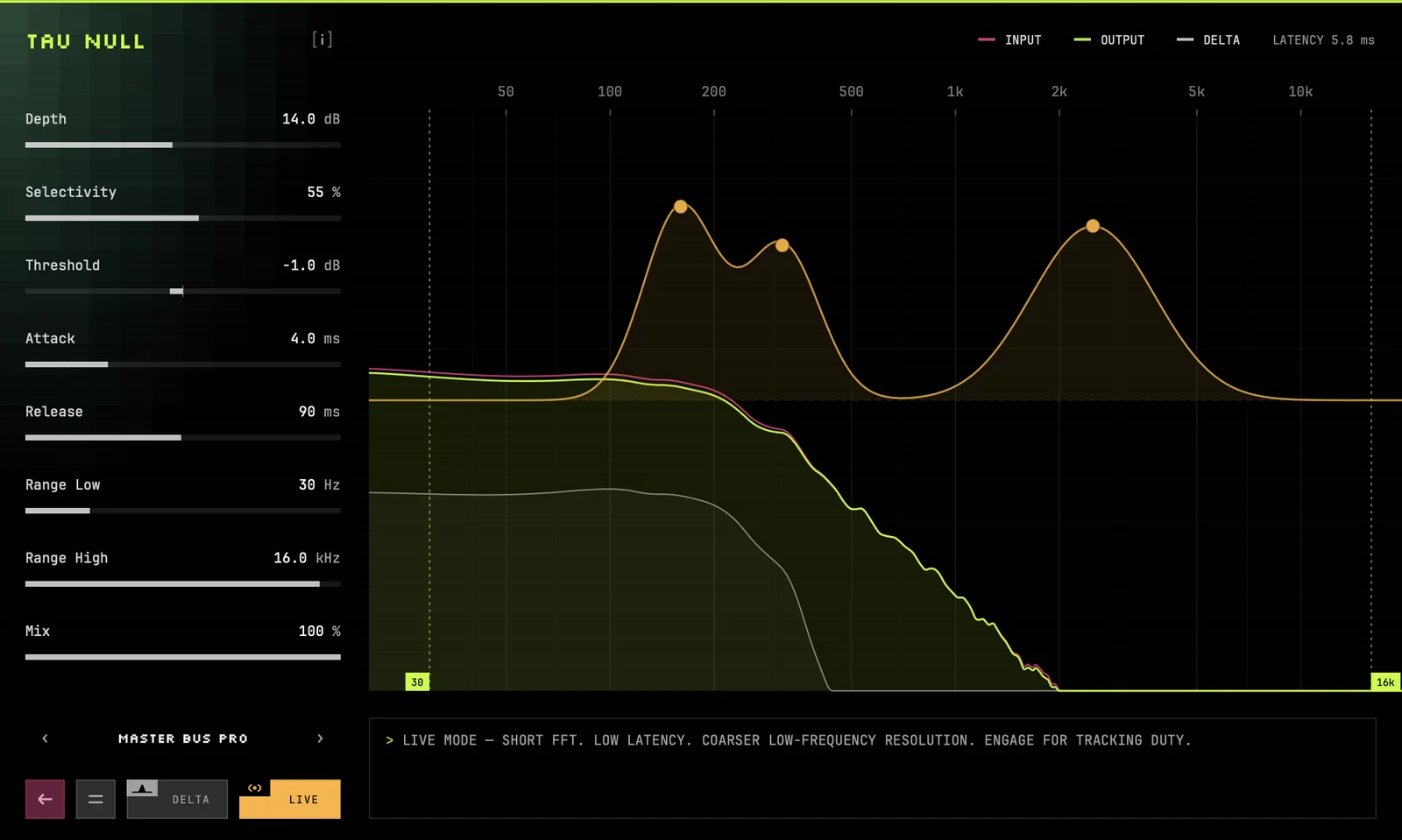
Task: Click the Attack slider track
Action: [183, 364]
